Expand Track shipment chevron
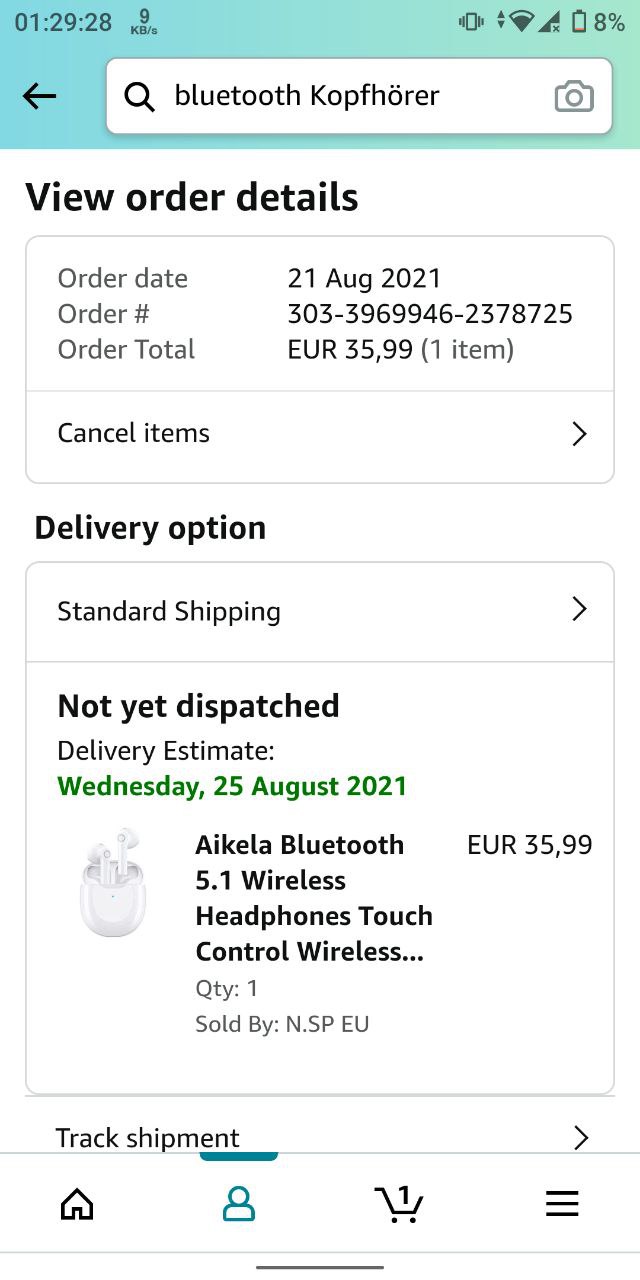The width and height of the screenshot is (640, 1280). (579, 1138)
